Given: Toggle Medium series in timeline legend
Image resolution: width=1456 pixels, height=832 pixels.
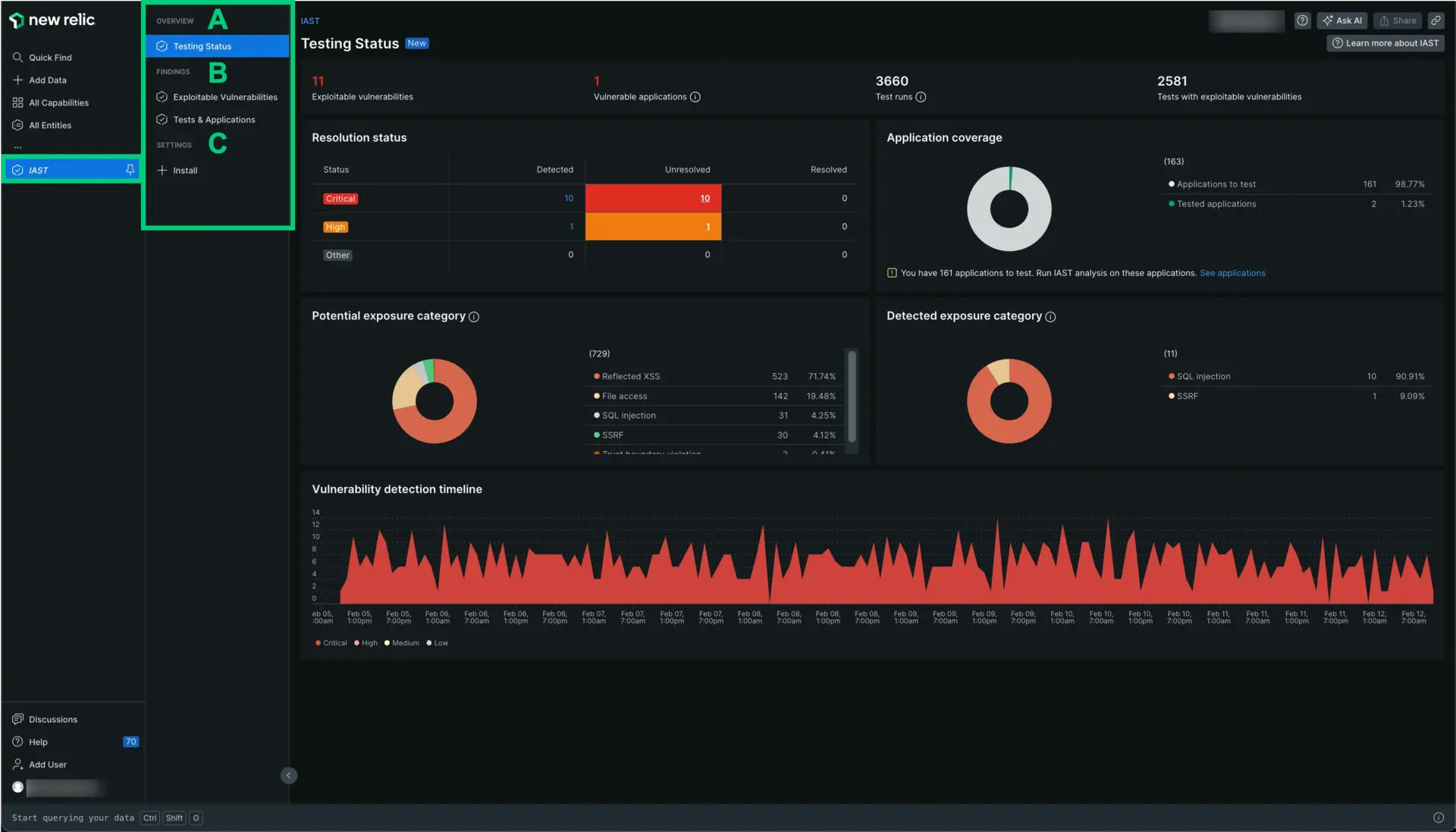Looking at the screenshot, I should tap(401, 643).
